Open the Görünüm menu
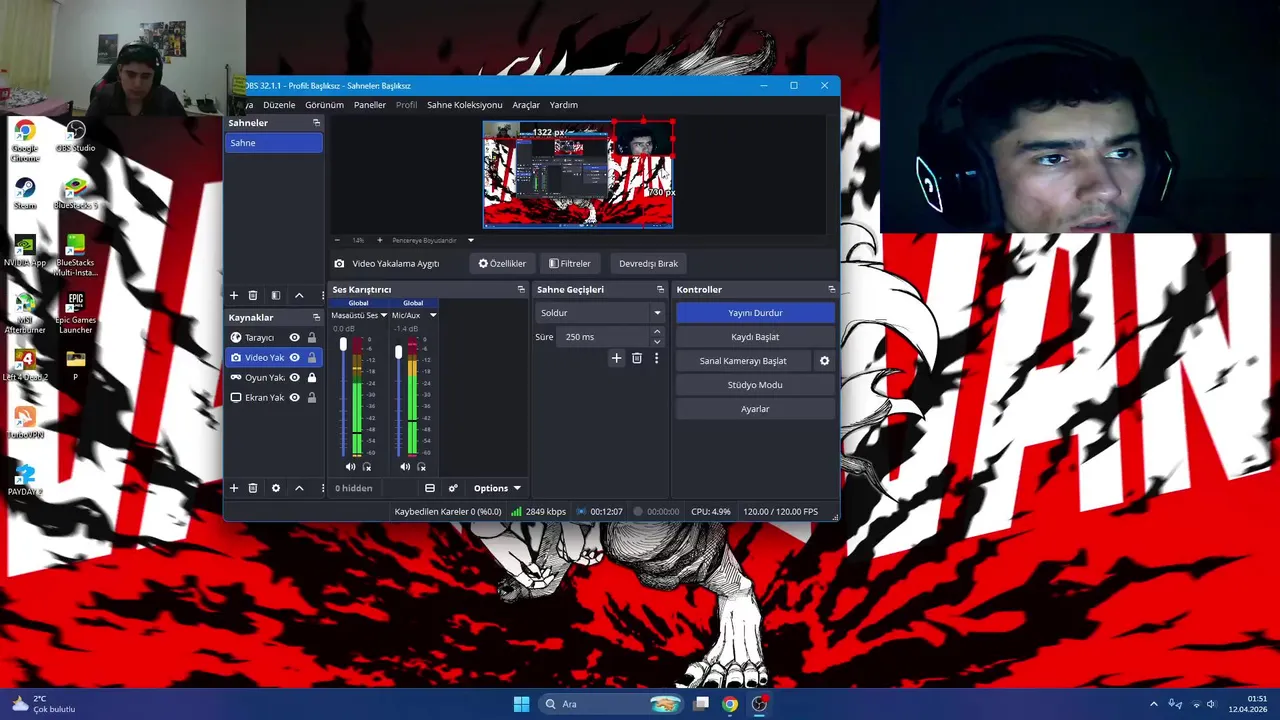The image size is (1280, 720). [324, 105]
